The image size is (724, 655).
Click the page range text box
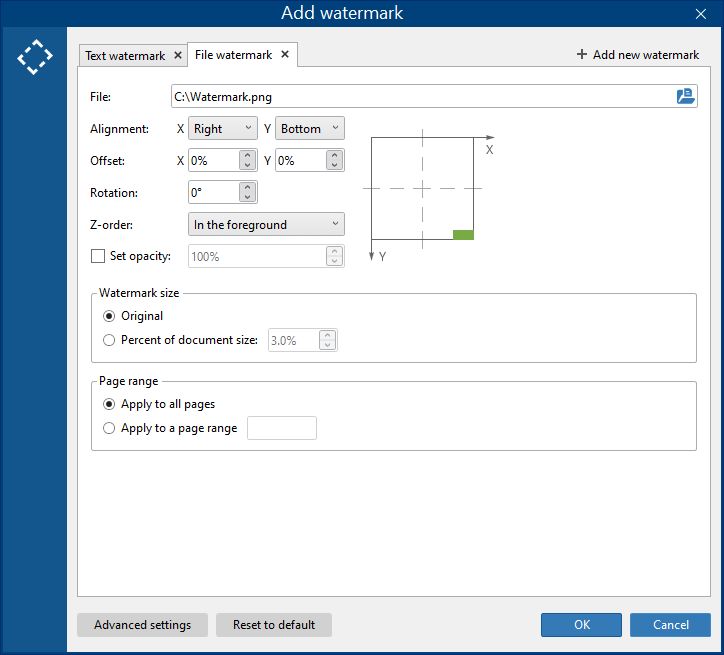pyautogui.click(x=282, y=428)
